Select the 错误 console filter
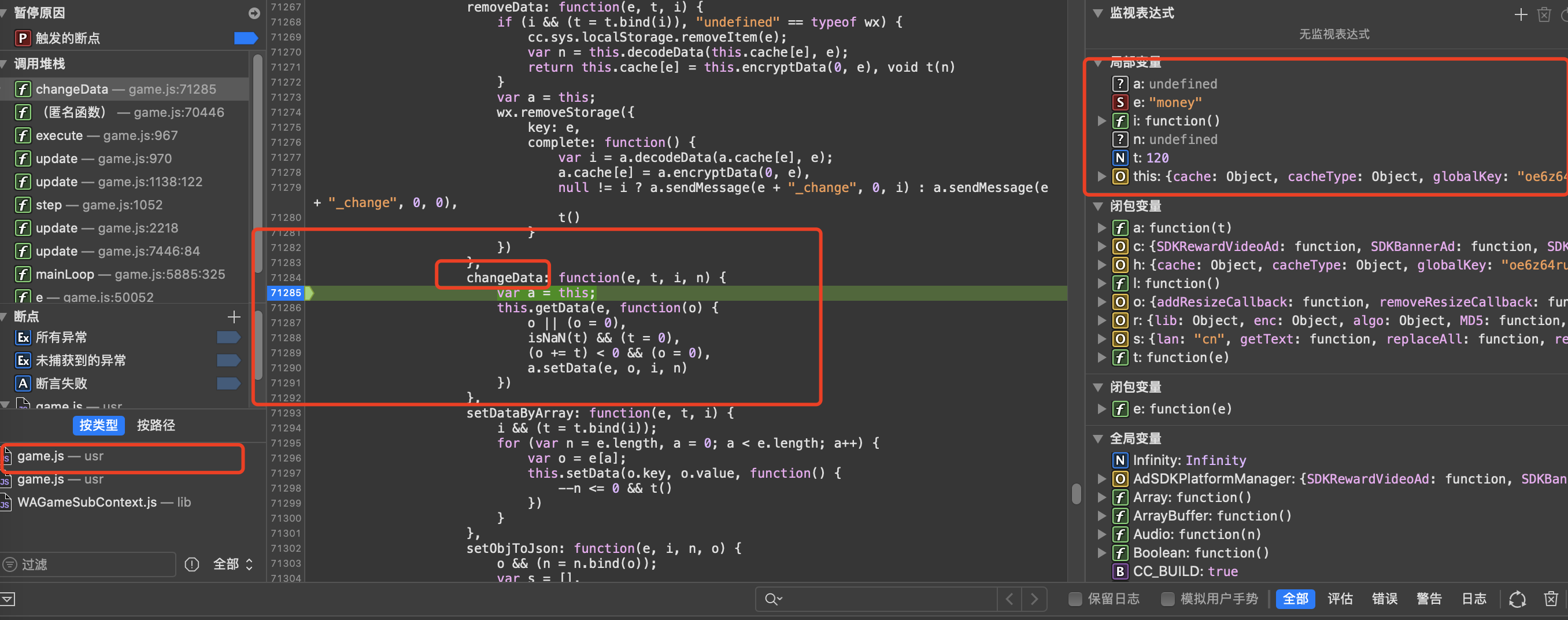Screen dimensions: 1568x620 (1384, 600)
